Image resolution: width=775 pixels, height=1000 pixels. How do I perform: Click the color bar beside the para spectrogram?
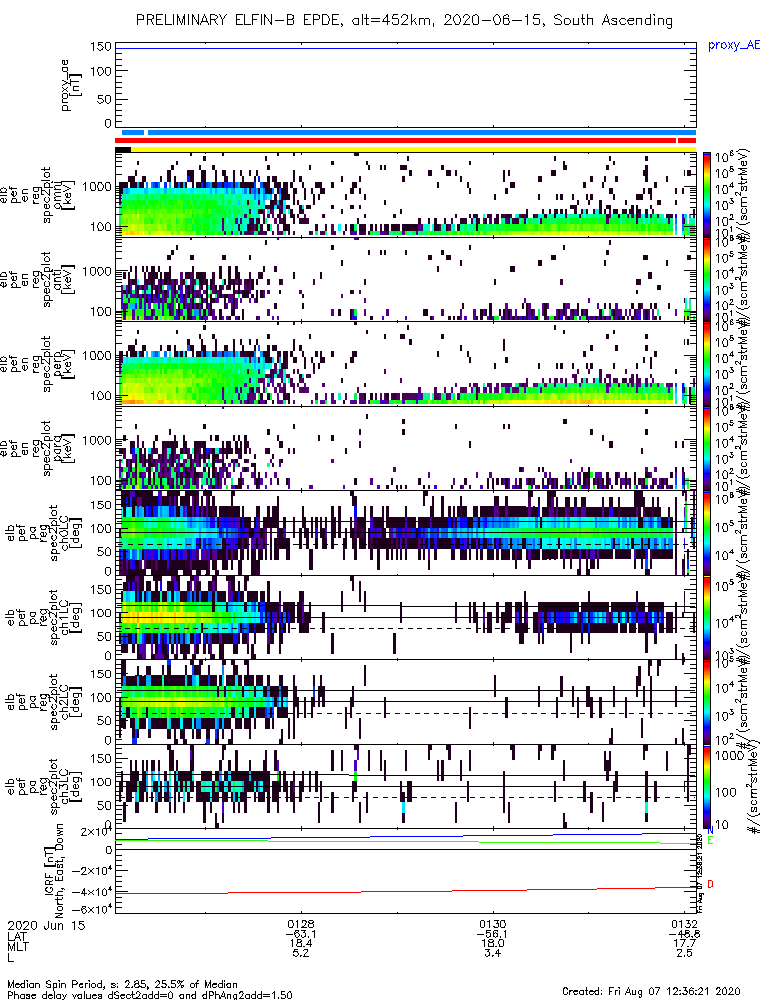coord(707,448)
